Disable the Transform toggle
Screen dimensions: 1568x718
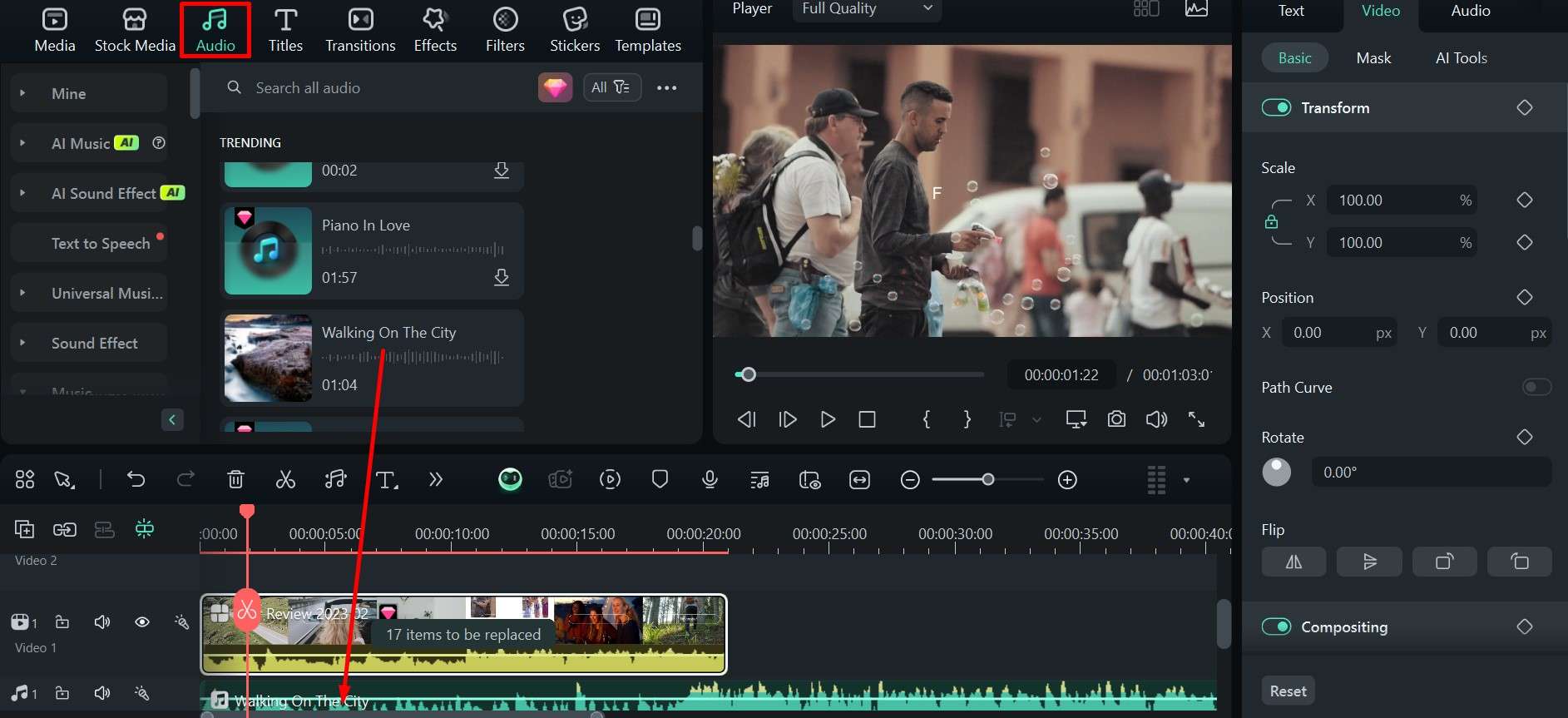(x=1276, y=107)
